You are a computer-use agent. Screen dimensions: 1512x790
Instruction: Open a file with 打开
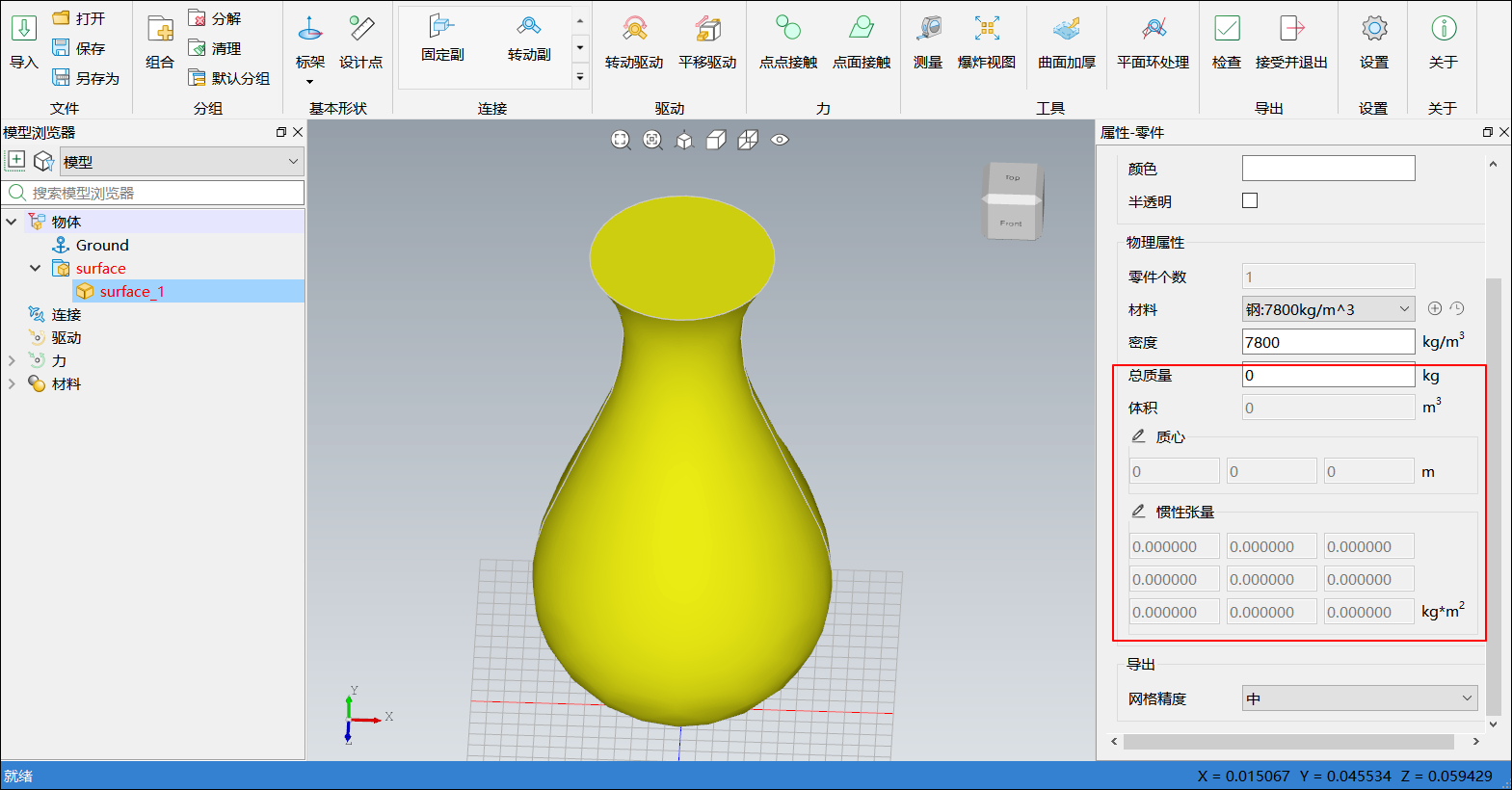pos(78,18)
